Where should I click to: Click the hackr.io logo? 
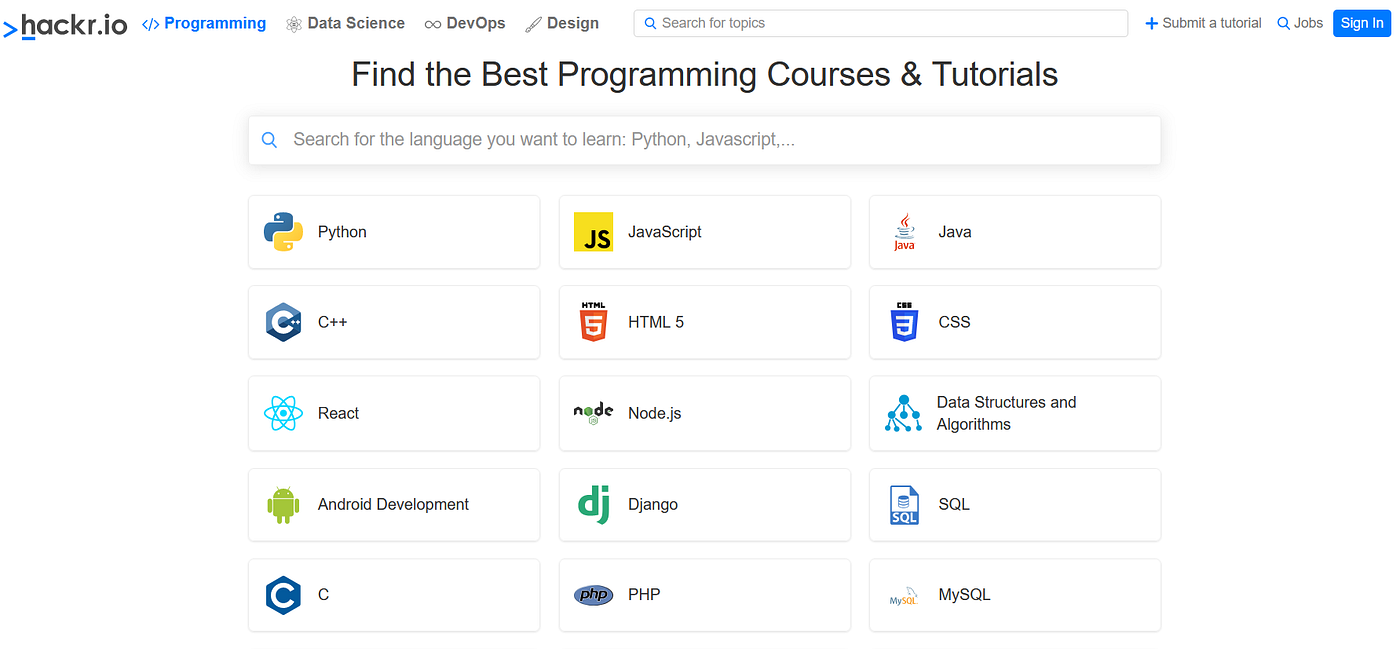65,24
